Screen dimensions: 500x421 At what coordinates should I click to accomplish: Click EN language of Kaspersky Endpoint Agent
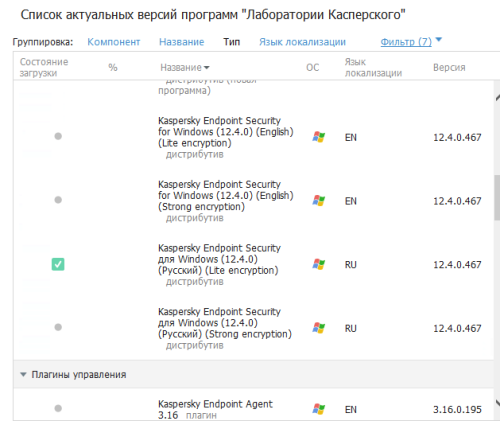point(351,409)
